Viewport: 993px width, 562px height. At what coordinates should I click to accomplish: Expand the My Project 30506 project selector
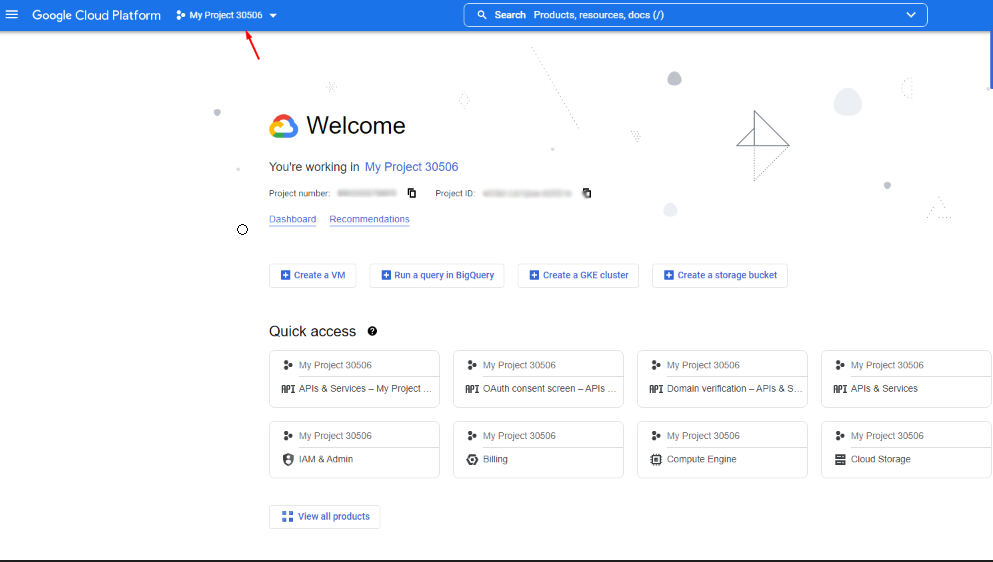(x=226, y=15)
